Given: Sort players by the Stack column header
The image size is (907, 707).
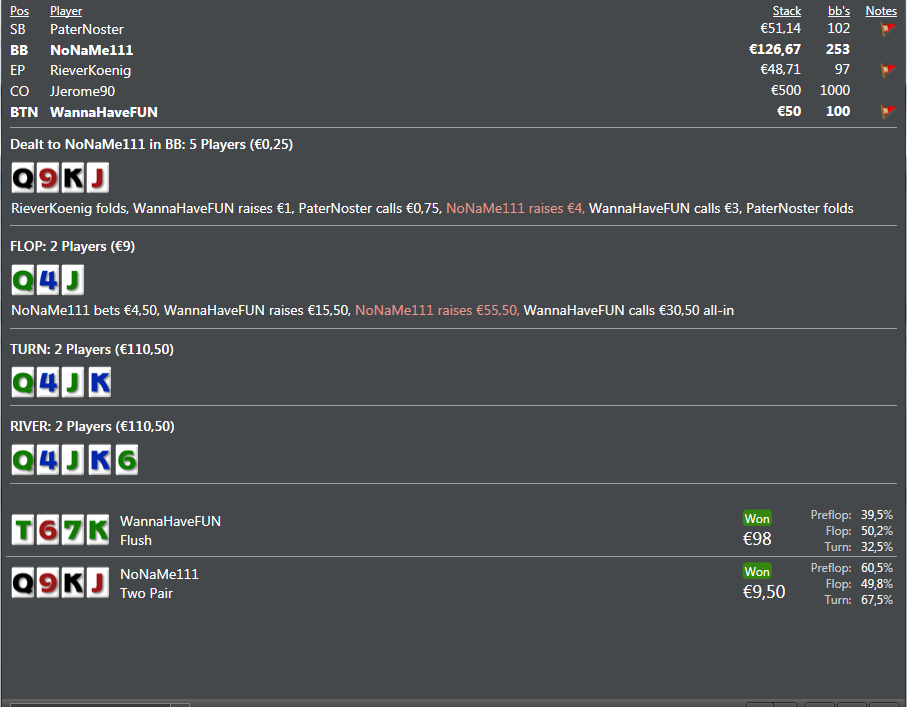Looking at the screenshot, I should tap(787, 11).
